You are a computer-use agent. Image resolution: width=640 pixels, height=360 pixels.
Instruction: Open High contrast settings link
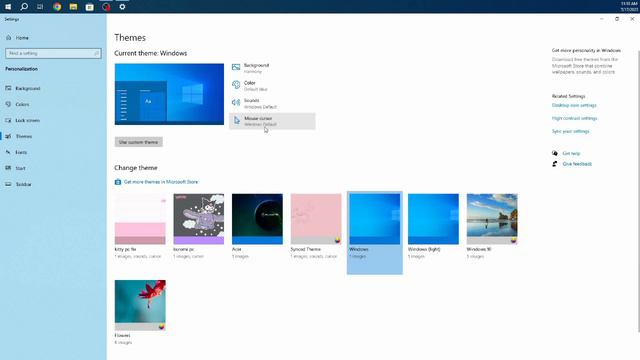(x=574, y=118)
